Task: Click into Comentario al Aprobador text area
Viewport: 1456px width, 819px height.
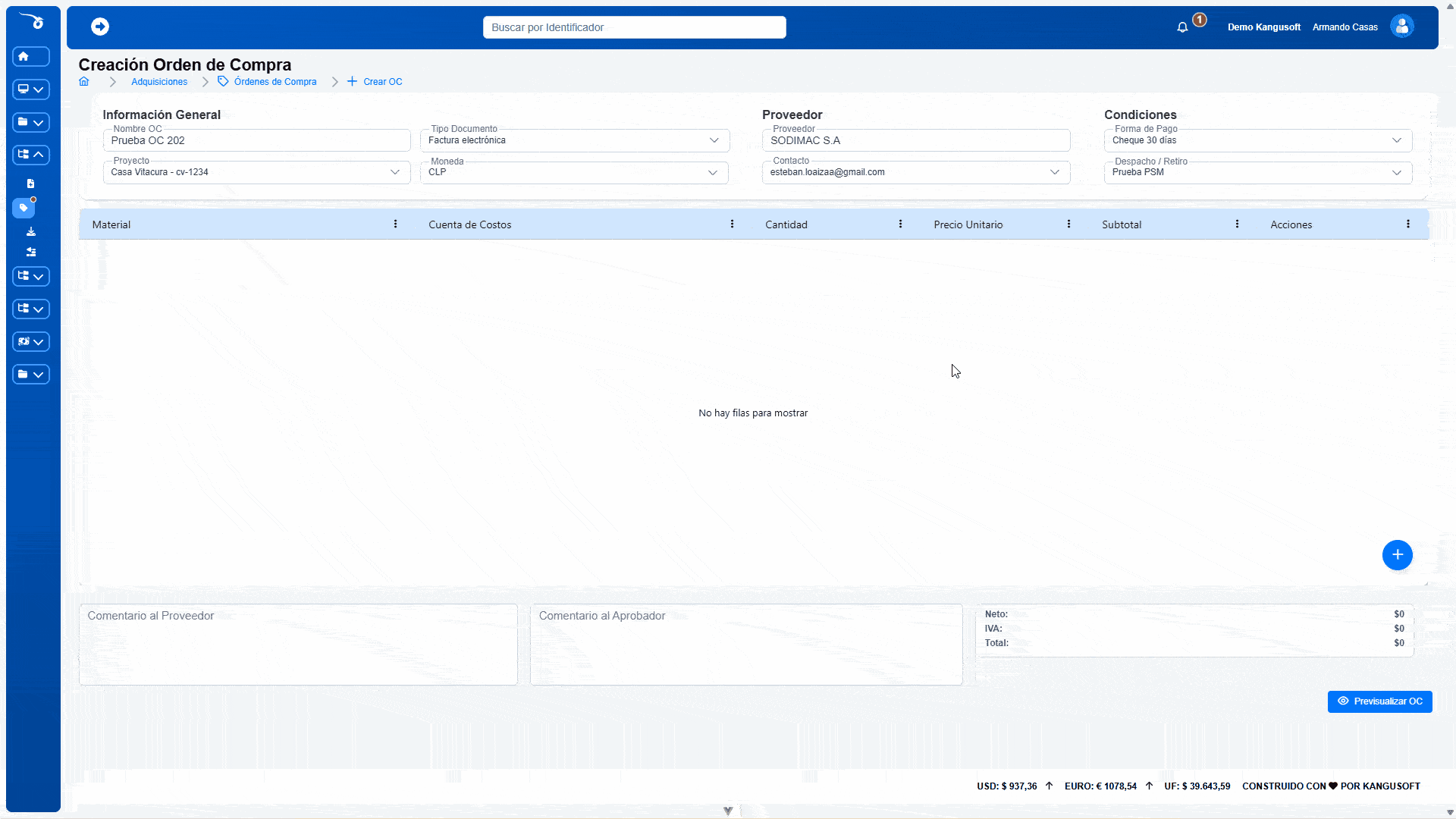Action: 746,645
